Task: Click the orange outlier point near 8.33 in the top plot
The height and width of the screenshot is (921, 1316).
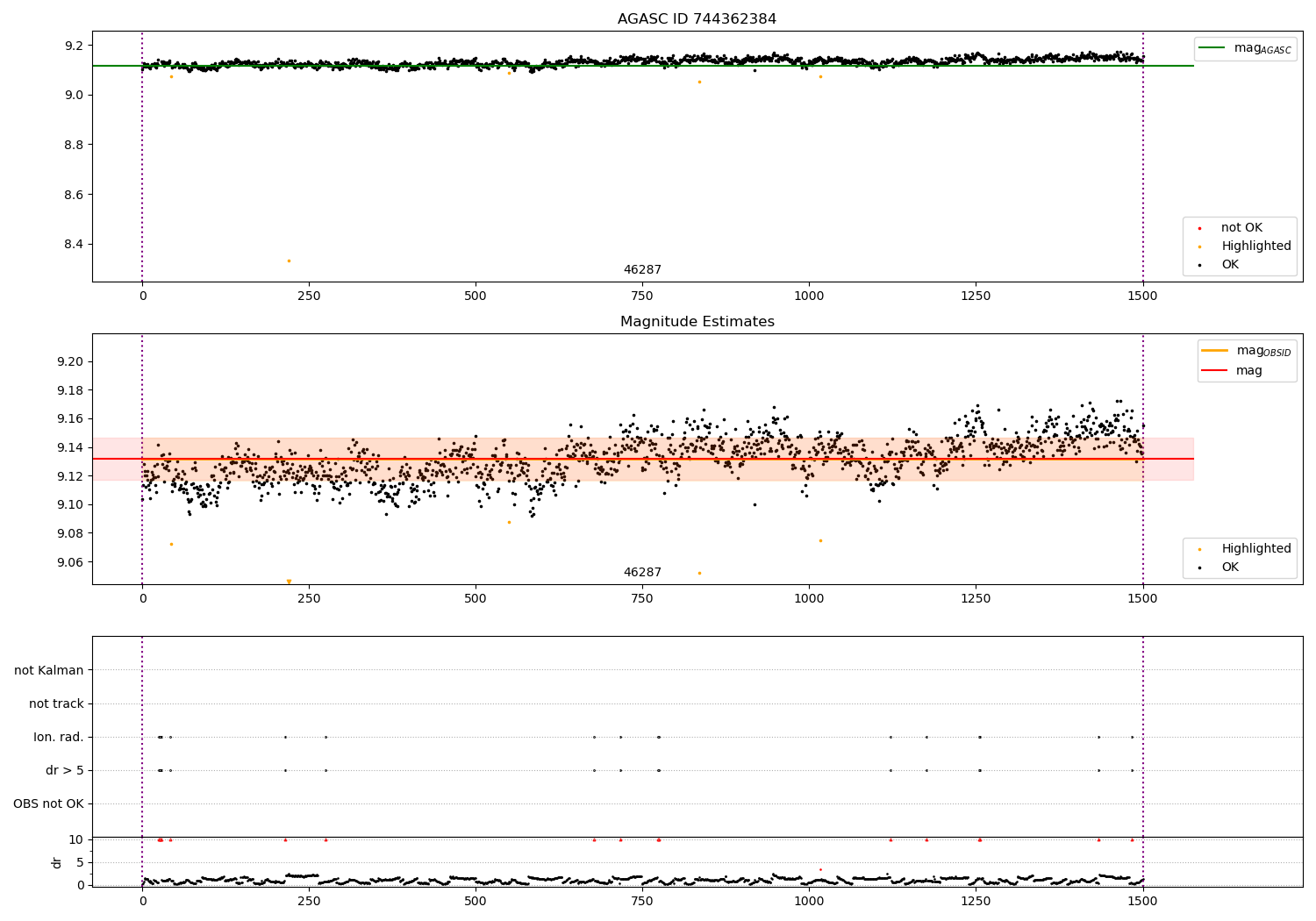Action: pyautogui.click(x=289, y=261)
